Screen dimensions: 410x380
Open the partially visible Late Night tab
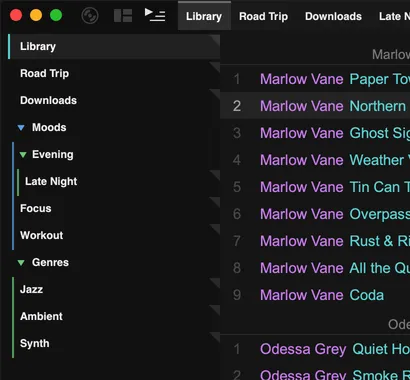coord(394,16)
